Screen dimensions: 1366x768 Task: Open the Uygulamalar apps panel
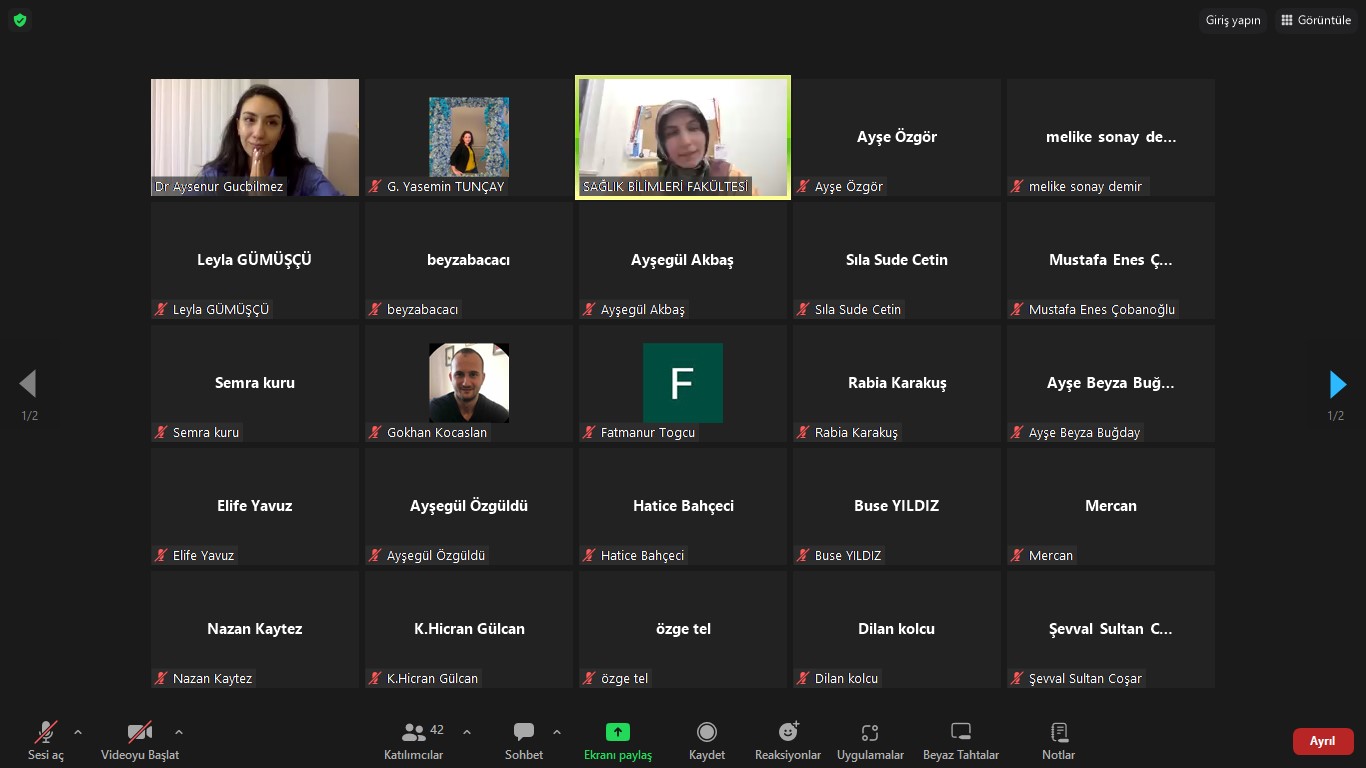[x=870, y=740]
